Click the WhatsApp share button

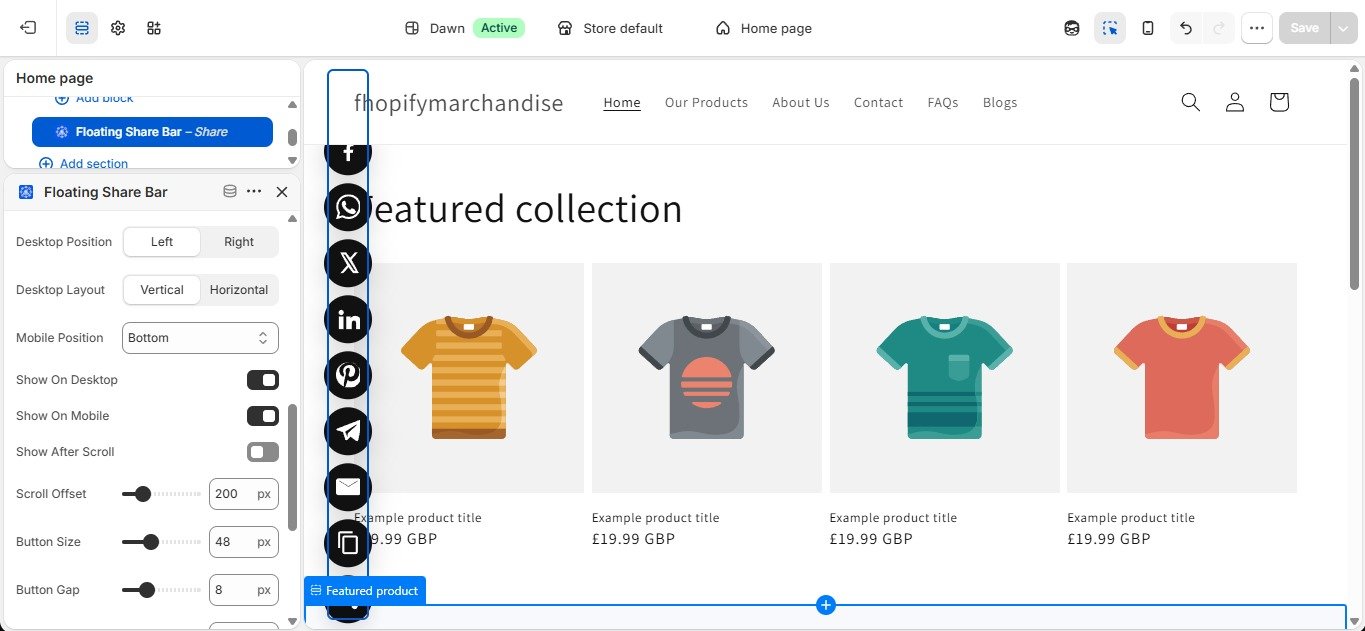click(348, 207)
